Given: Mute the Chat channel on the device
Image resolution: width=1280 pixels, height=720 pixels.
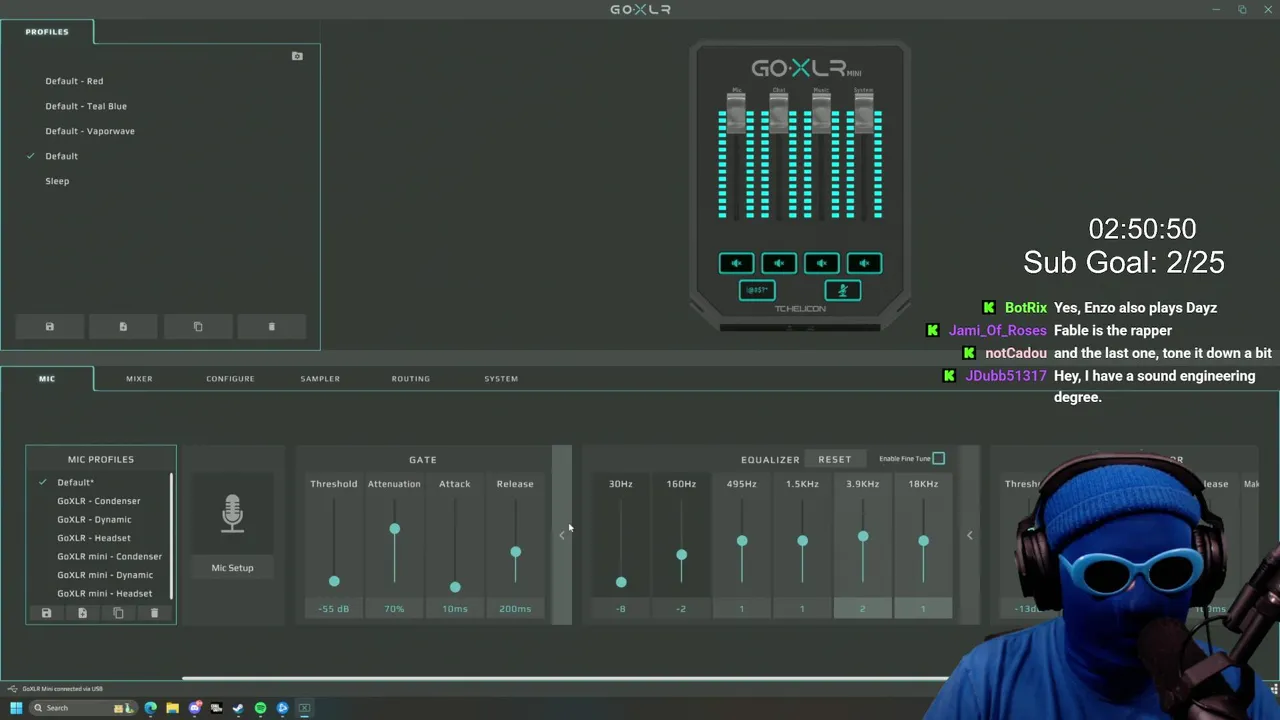Looking at the screenshot, I should (779, 263).
